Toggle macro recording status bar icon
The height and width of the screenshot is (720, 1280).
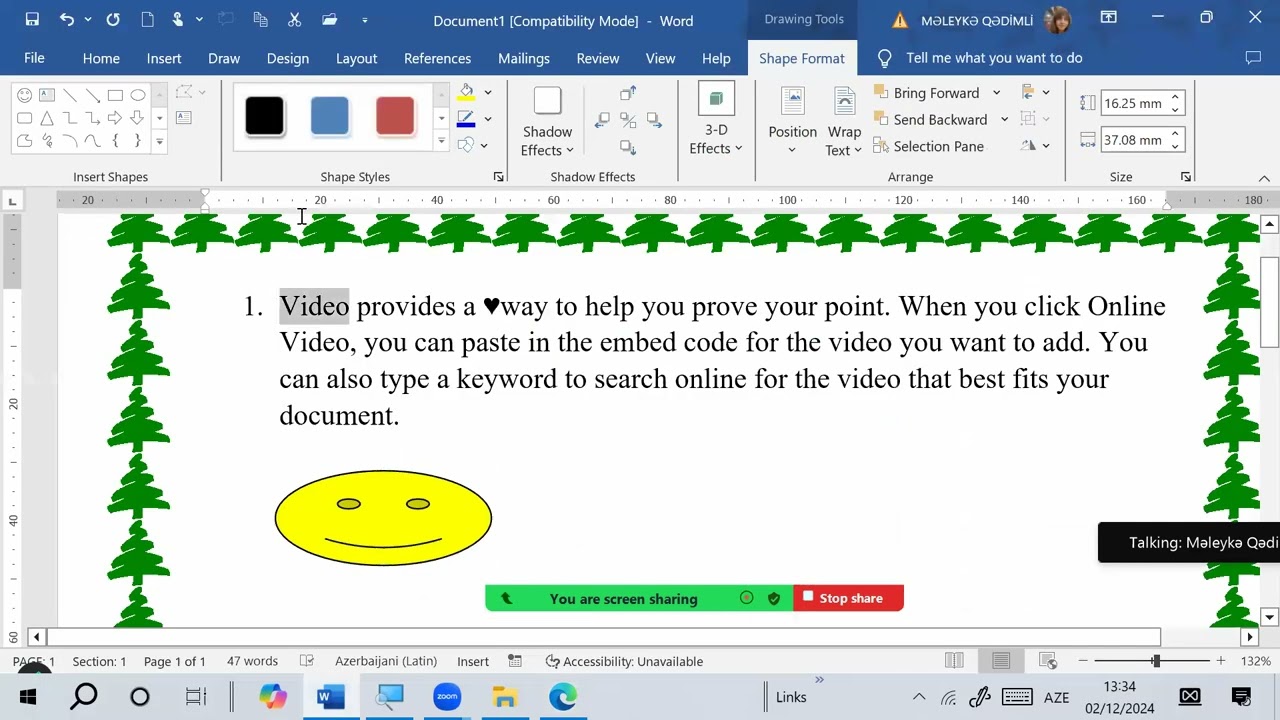pos(515,661)
